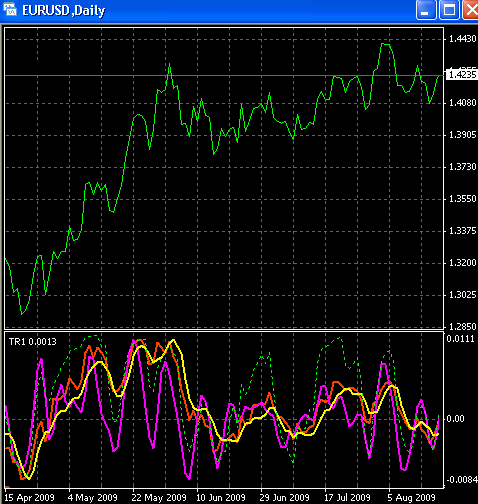Image resolution: width=478 pixels, height=504 pixels.
Task: Select the 29 Jun 2009 date label
Action: coord(284,498)
